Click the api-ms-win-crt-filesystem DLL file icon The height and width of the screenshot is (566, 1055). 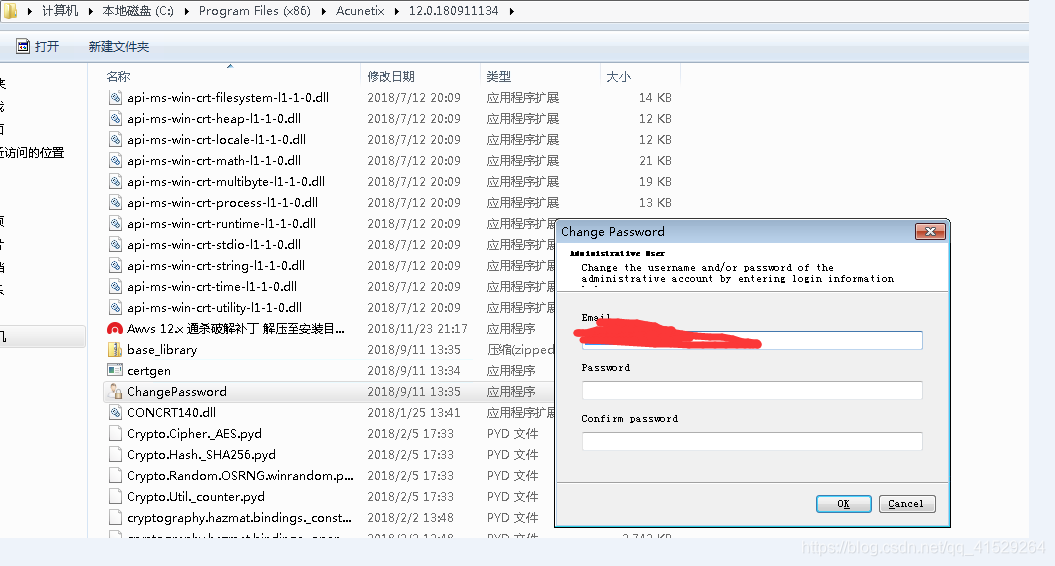pos(115,98)
